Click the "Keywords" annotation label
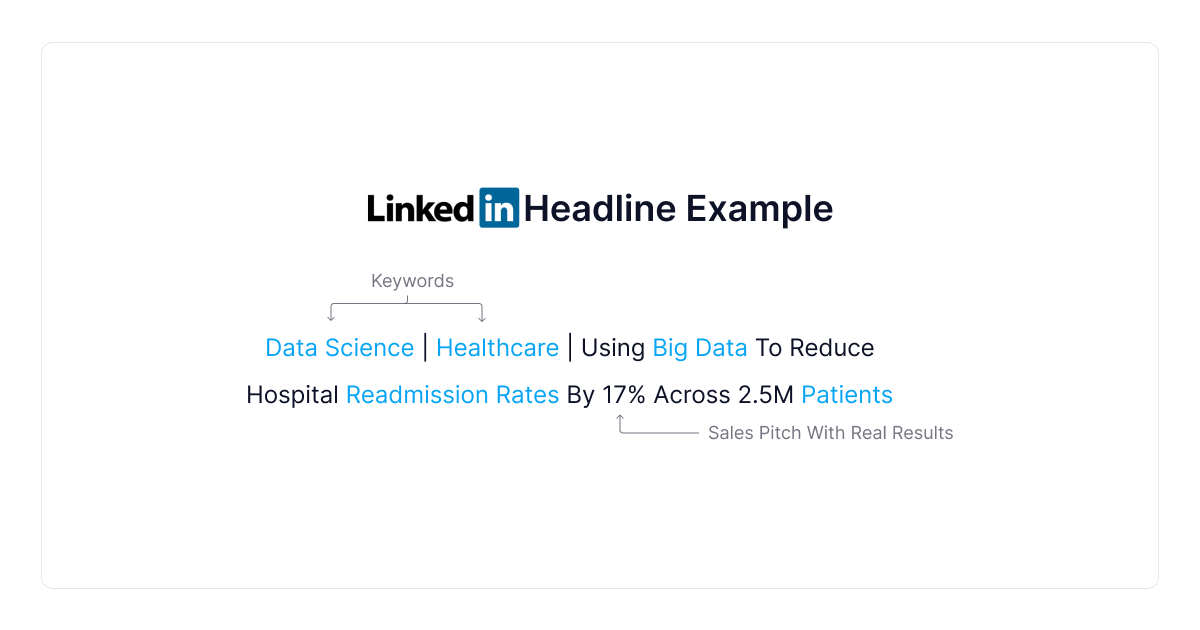This screenshot has width=1200, height=630. point(412,281)
